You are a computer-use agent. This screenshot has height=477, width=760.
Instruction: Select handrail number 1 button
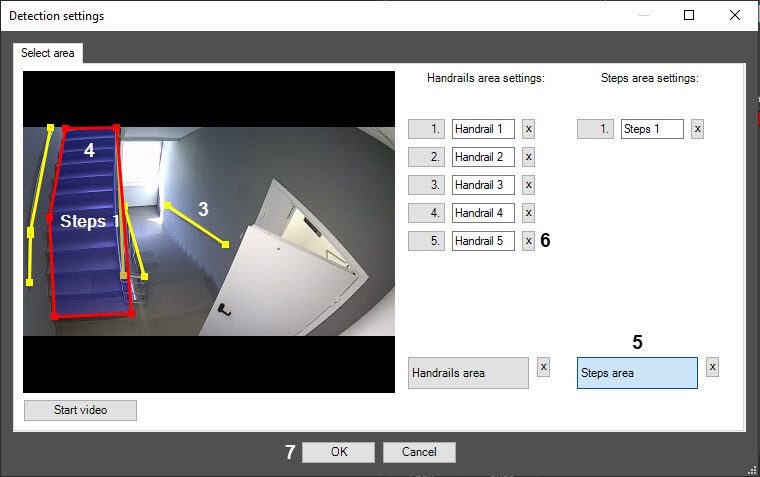point(427,129)
